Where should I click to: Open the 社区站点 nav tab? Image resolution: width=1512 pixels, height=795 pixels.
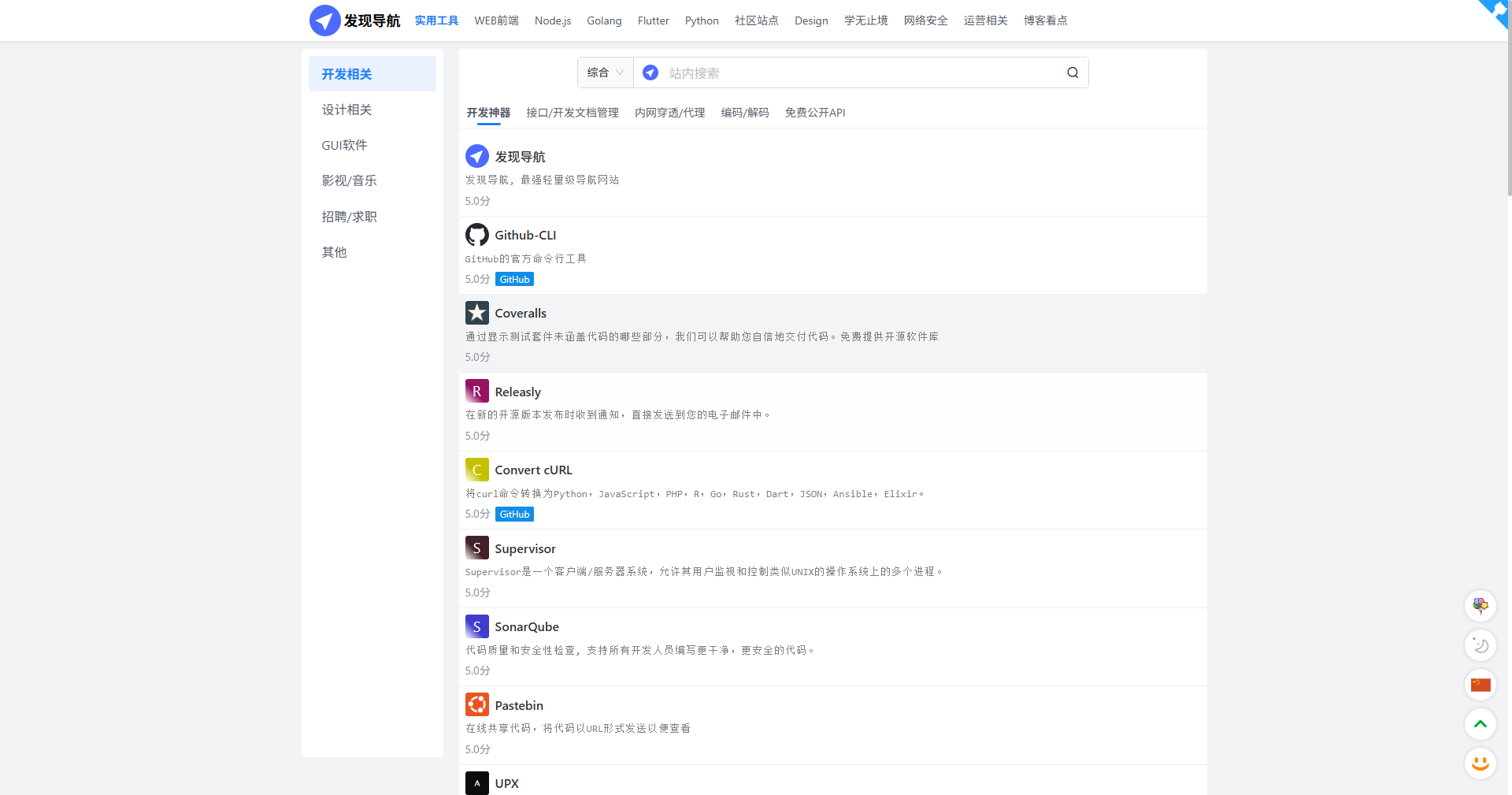pyautogui.click(x=757, y=20)
